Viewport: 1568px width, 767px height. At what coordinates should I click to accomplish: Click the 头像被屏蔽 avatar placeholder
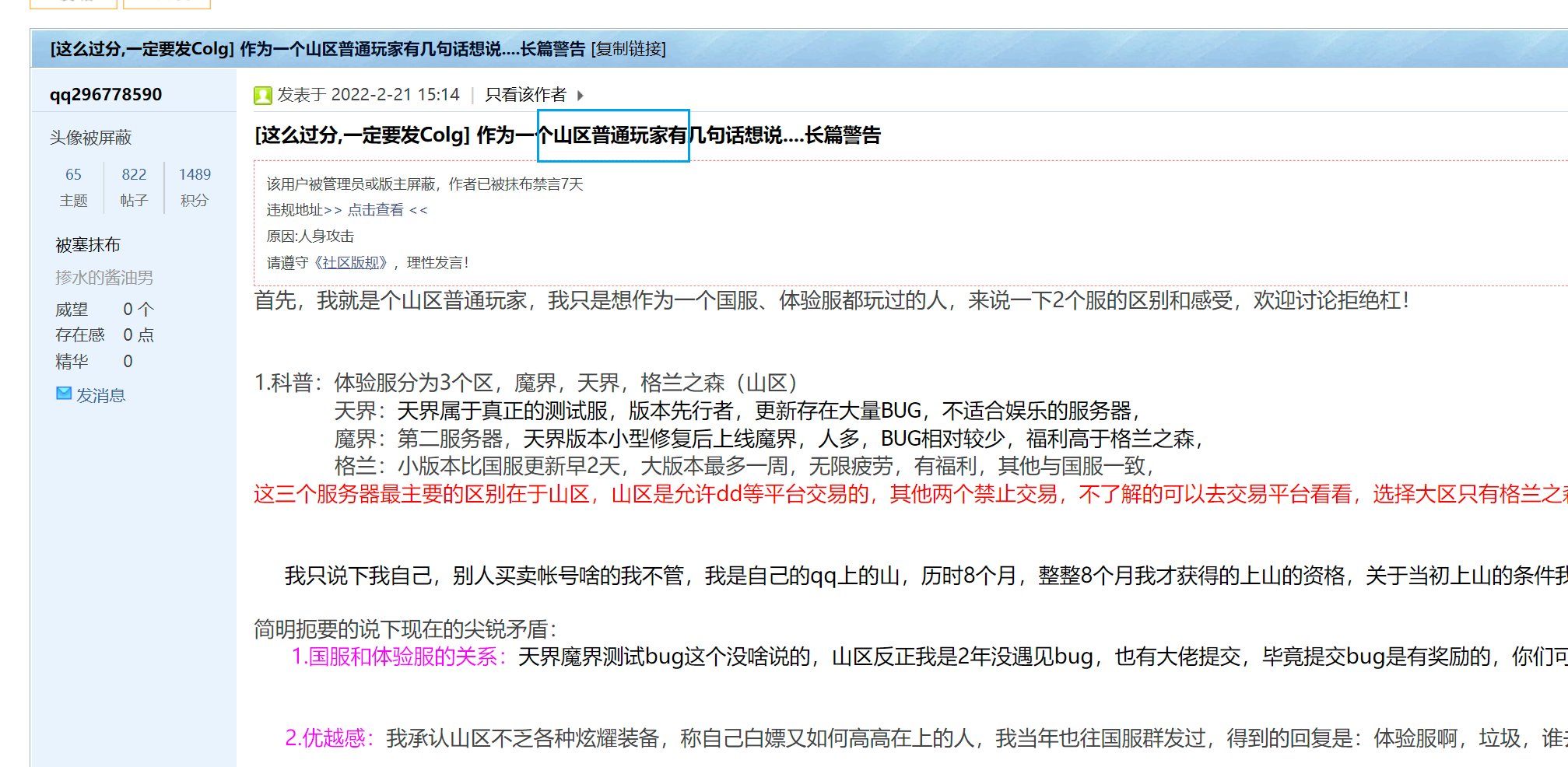point(89,138)
